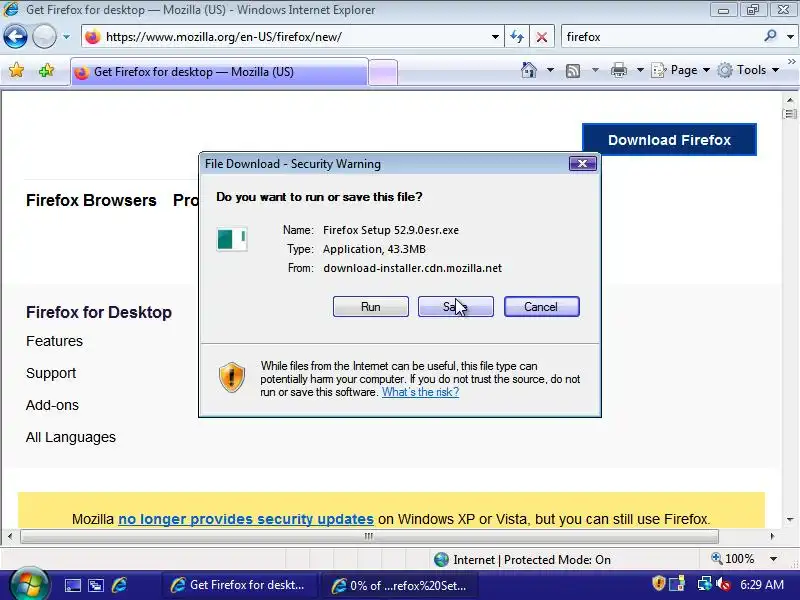
Task: Click the magnifier search icon
Action: coord(770,36)
